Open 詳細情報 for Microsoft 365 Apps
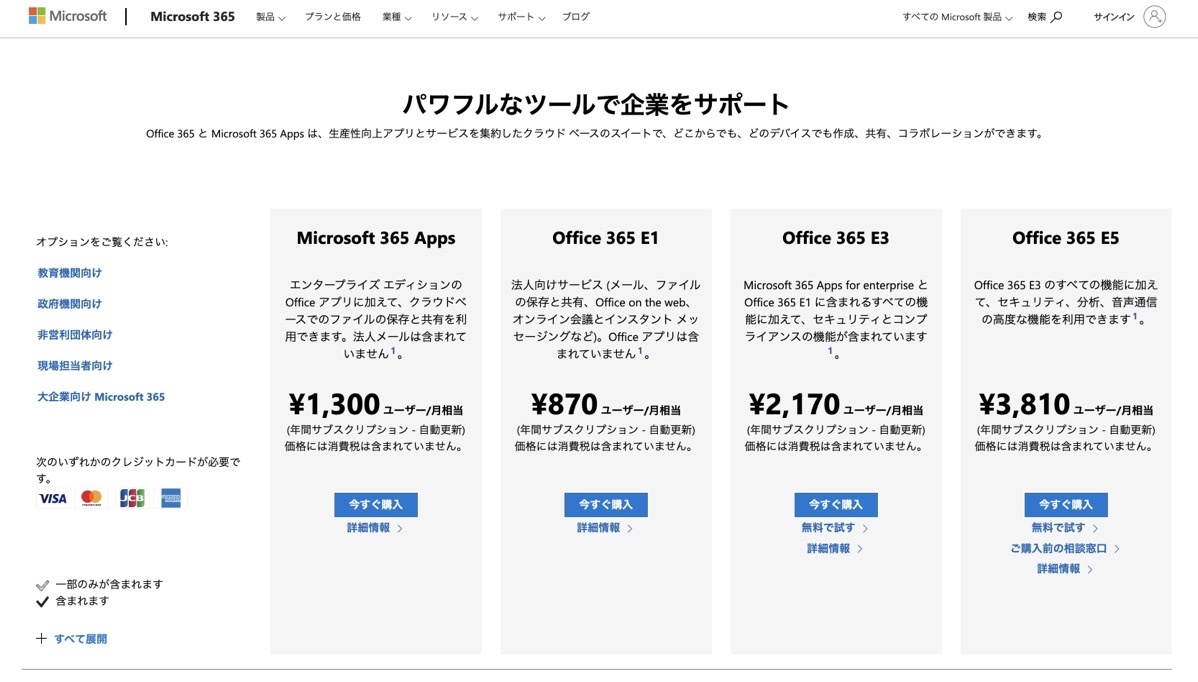This screenshot has width=1198, height=682. tap(374, 528)
